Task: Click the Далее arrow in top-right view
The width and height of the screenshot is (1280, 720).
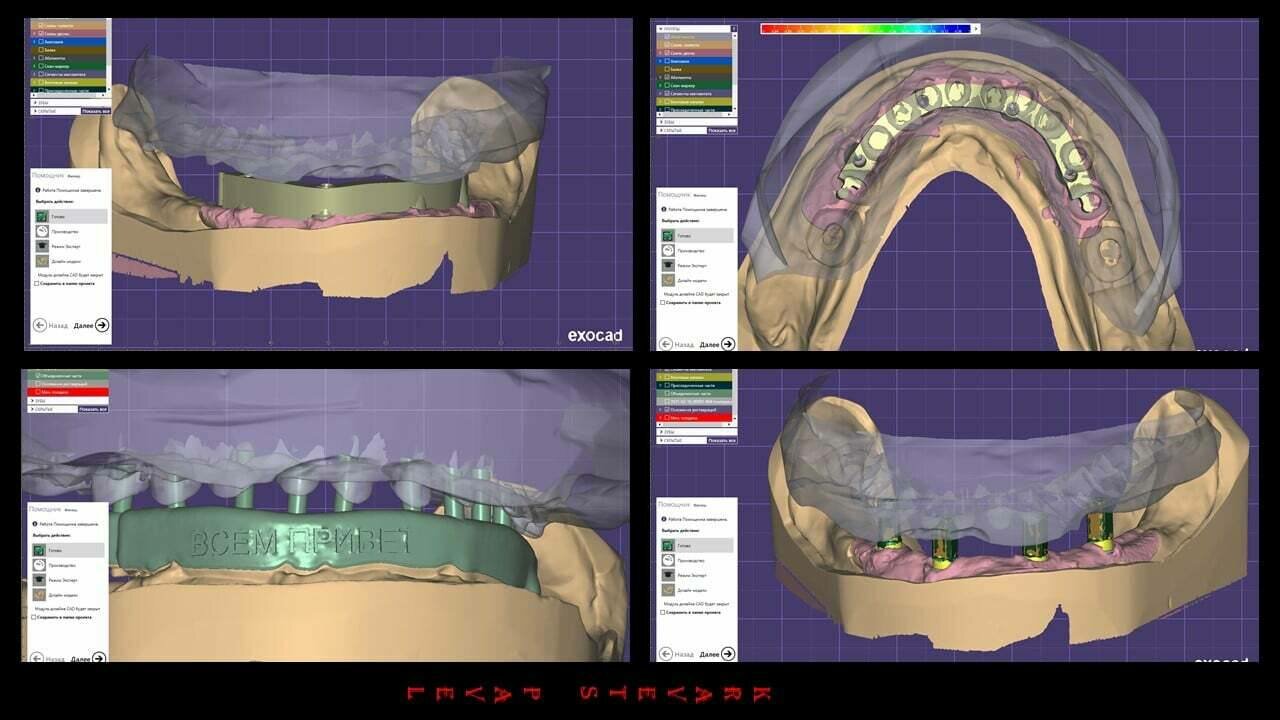Action: click(x=728, y=344)
